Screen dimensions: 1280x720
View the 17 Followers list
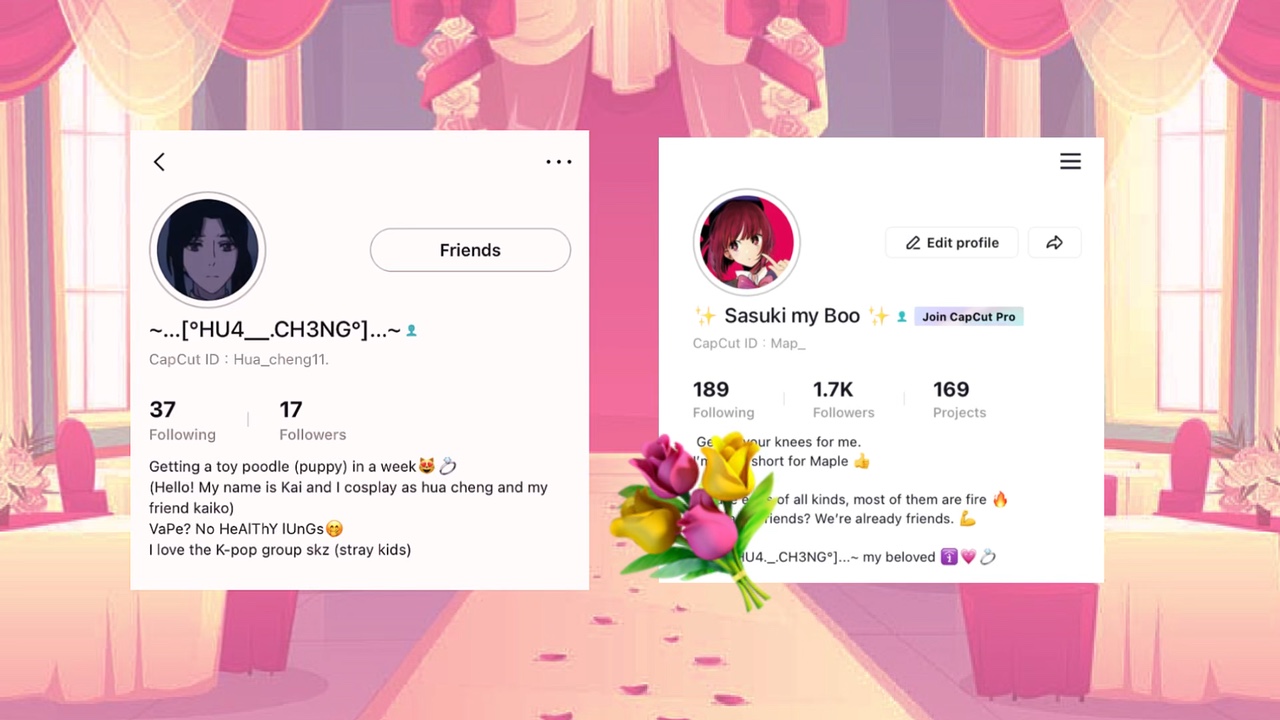(312, 420)
